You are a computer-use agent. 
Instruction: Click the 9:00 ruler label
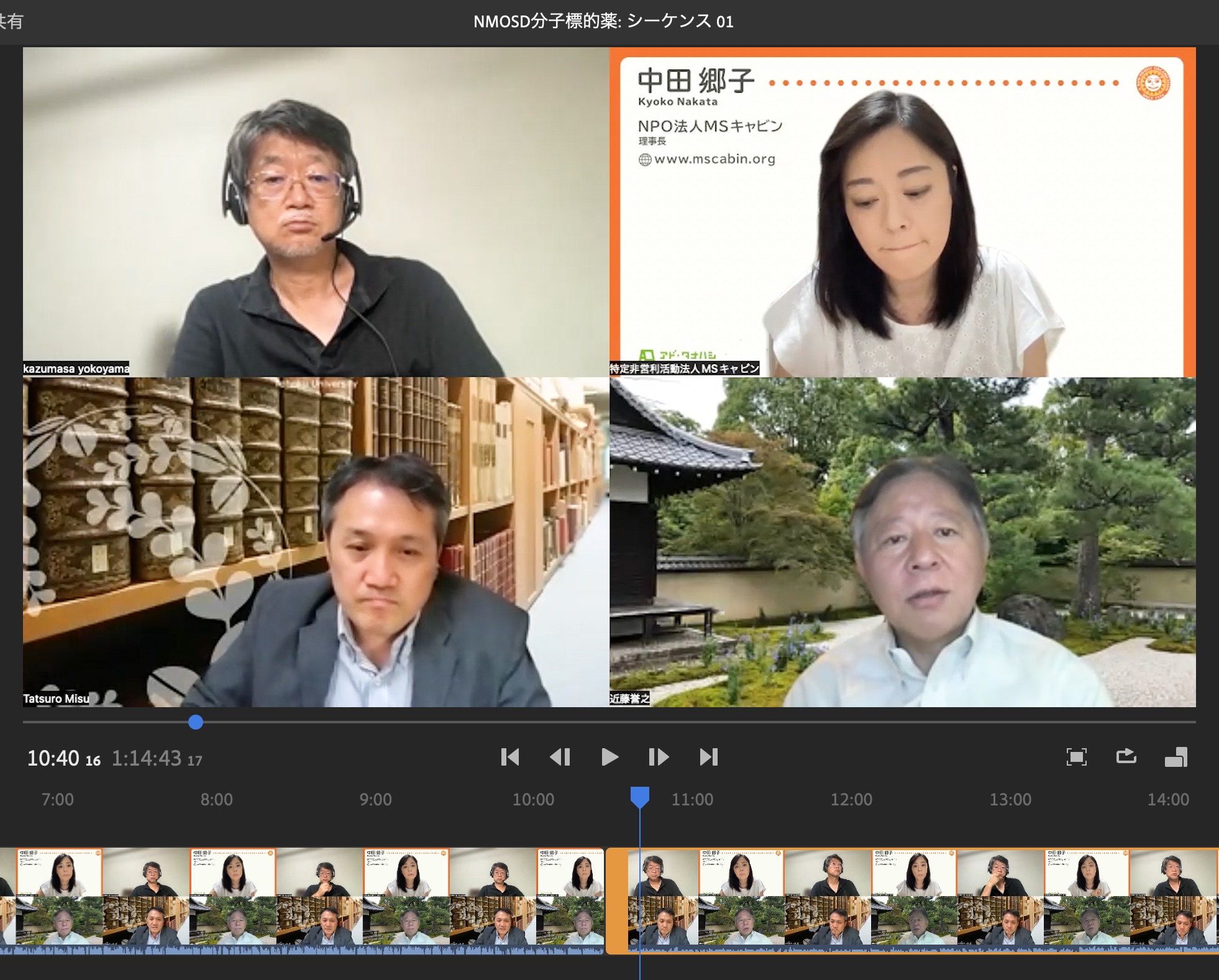[375, 799]
